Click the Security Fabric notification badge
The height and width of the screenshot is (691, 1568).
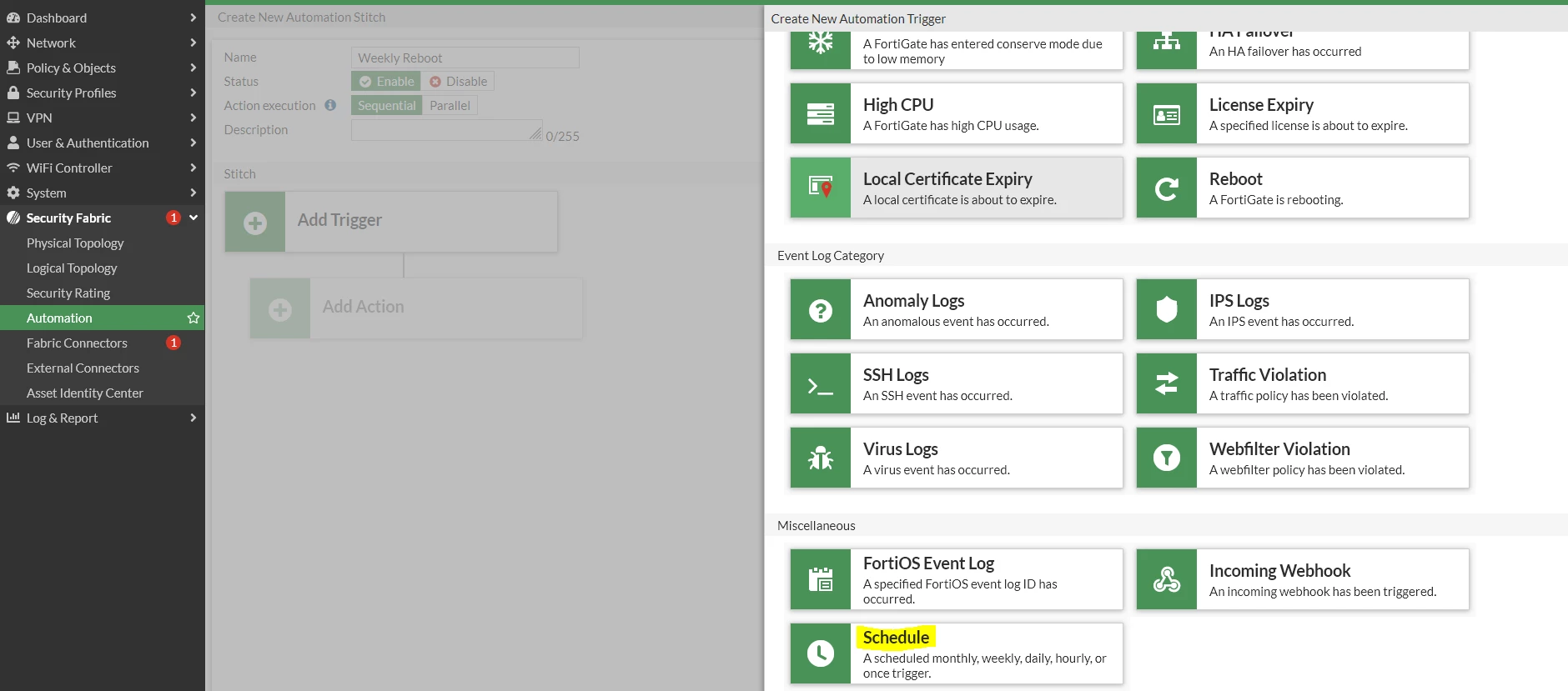coord(173,218)
